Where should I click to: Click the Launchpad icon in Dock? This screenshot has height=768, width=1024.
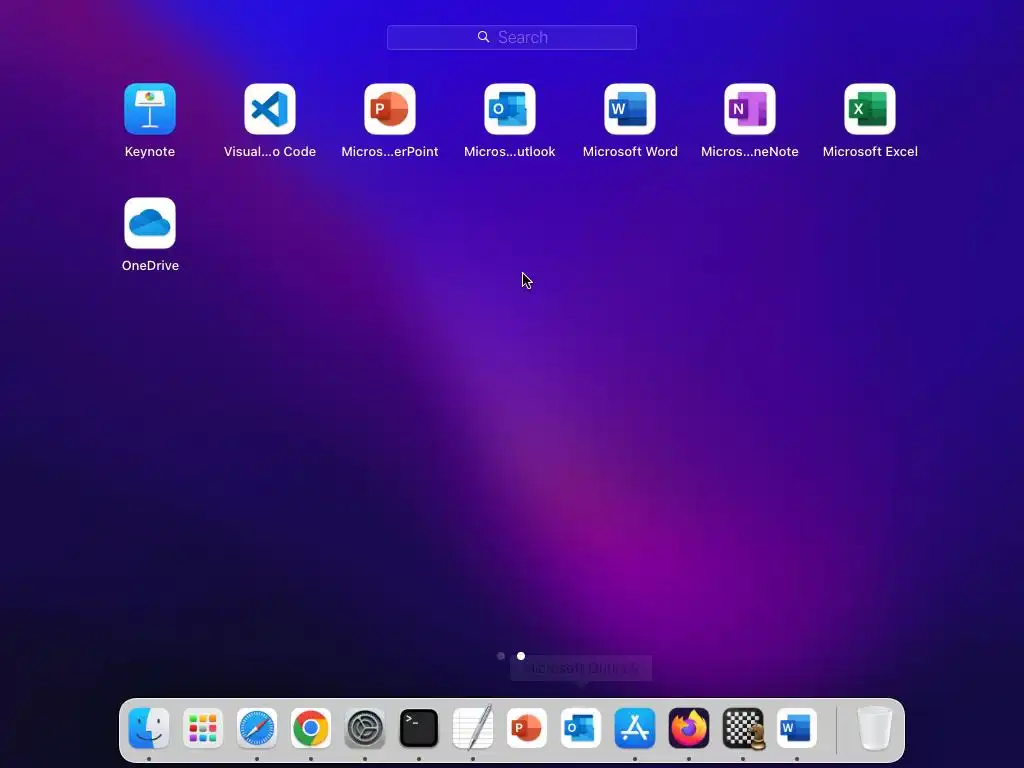(203, 728)
